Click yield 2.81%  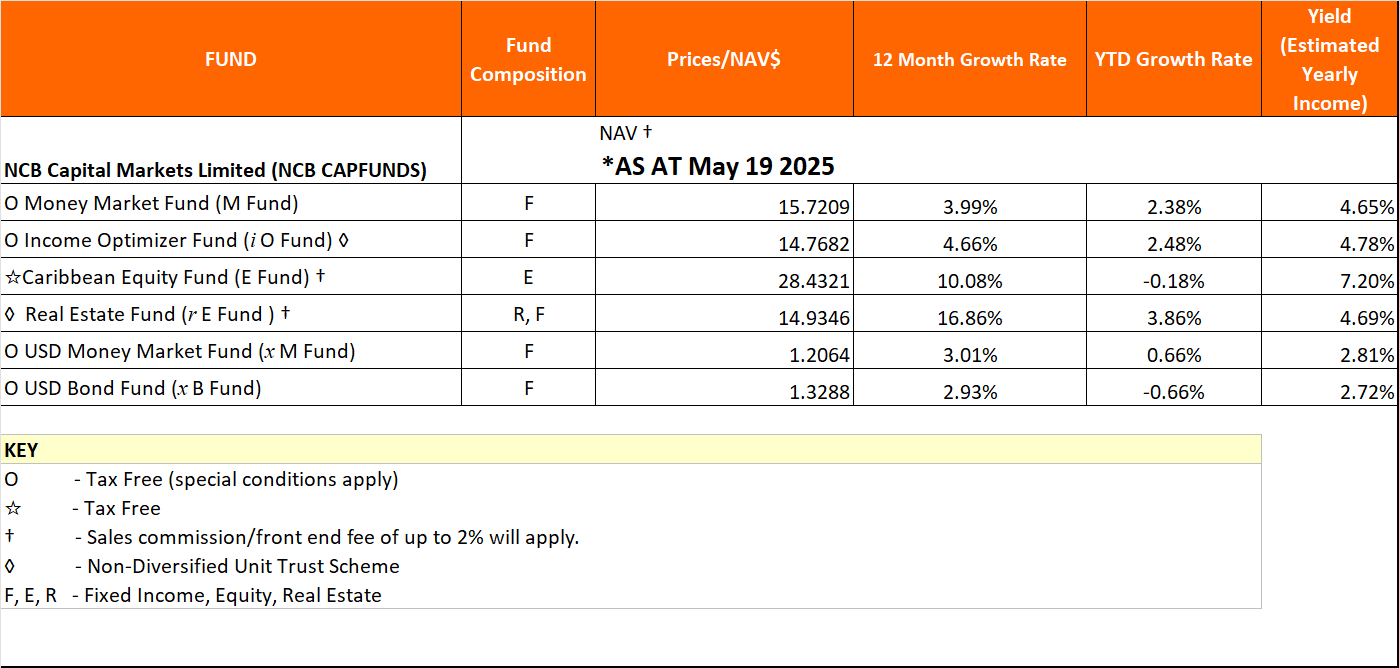pyautogui.click(x=1369, y=356)
